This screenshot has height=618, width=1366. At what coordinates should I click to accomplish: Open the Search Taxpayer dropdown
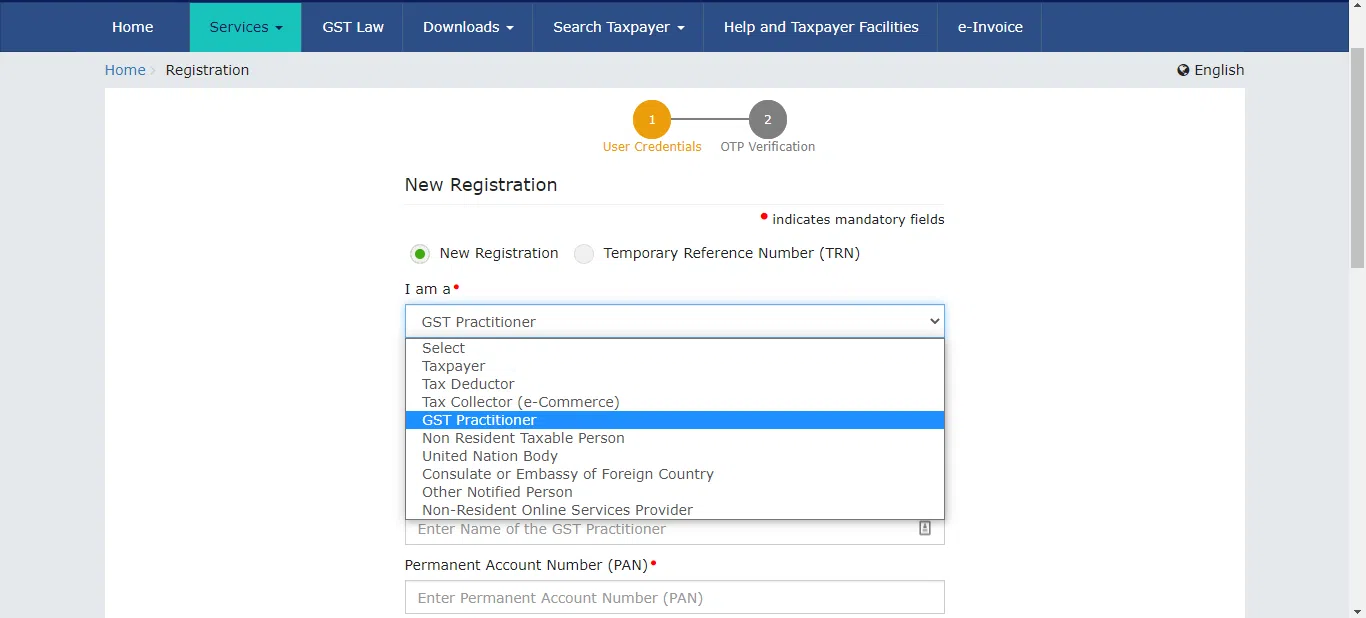(x=619, y=27)
